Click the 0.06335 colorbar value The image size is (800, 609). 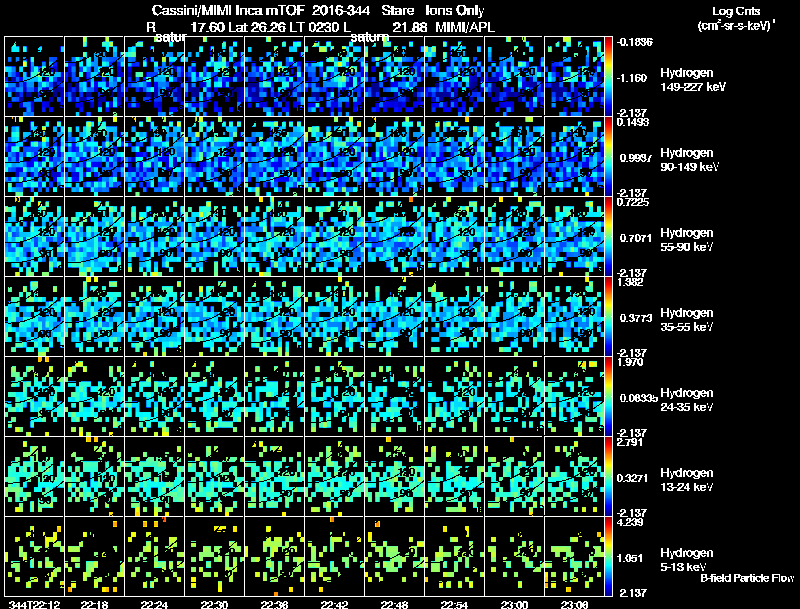tap(639, 398)
